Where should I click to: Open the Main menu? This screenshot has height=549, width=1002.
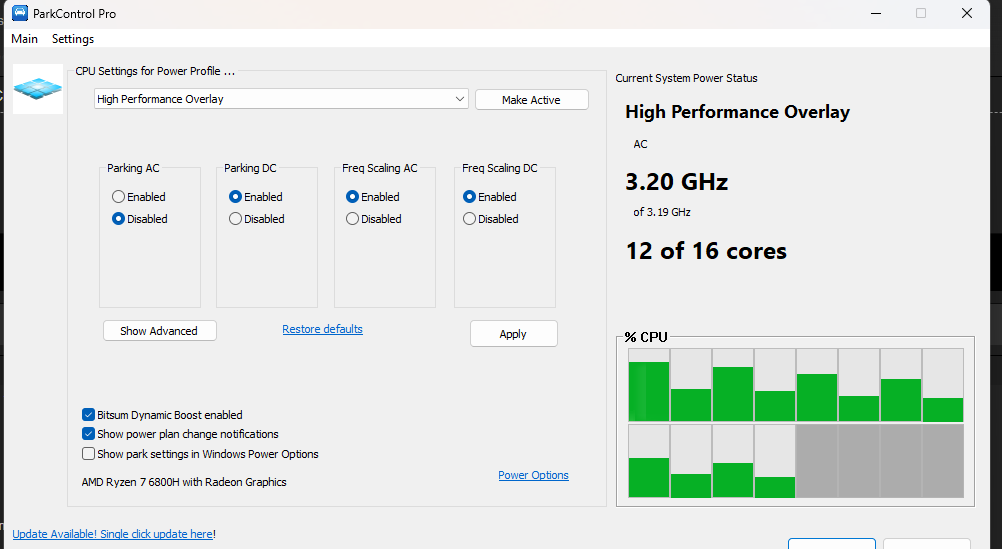pos(25,39)
